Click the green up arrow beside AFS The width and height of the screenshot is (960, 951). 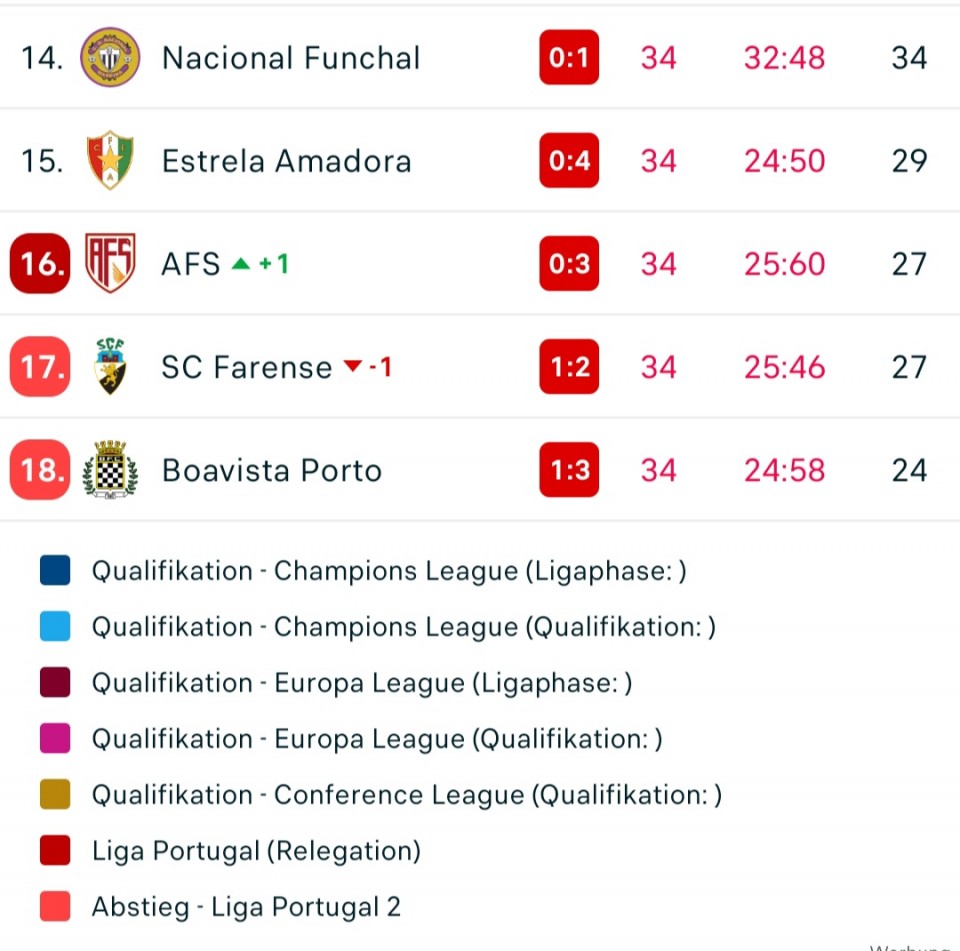pos(241,264)
